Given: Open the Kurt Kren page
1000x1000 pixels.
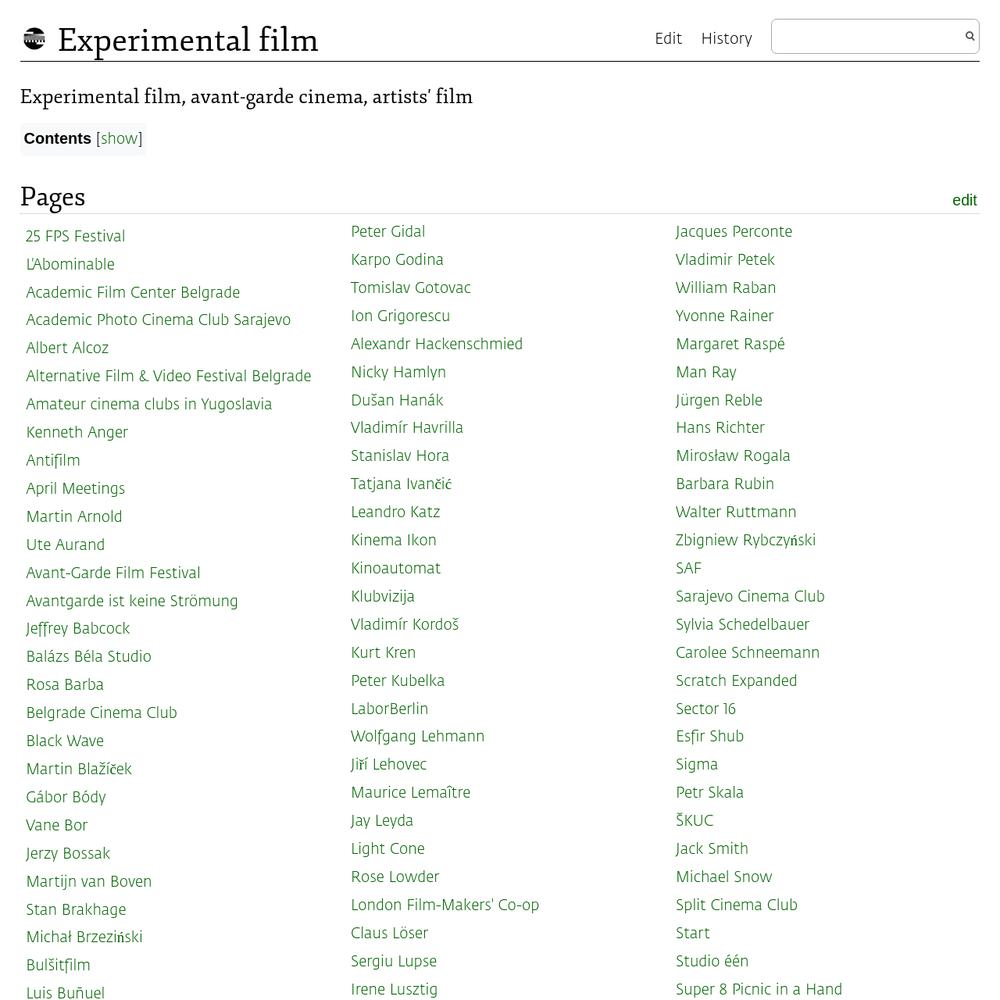Looking at the screenshot, I should [383, 652].
